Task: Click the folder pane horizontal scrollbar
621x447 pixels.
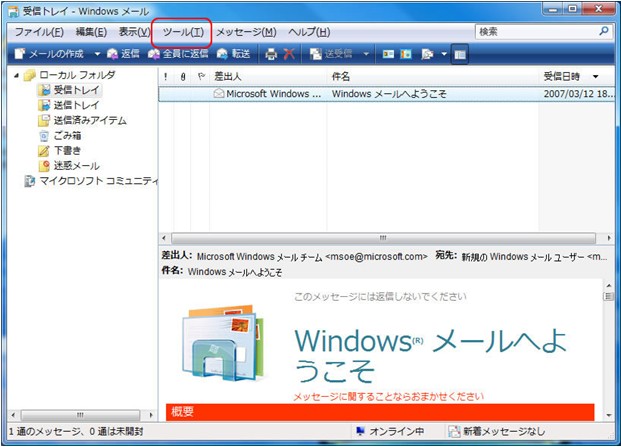Action: (80, 415)
